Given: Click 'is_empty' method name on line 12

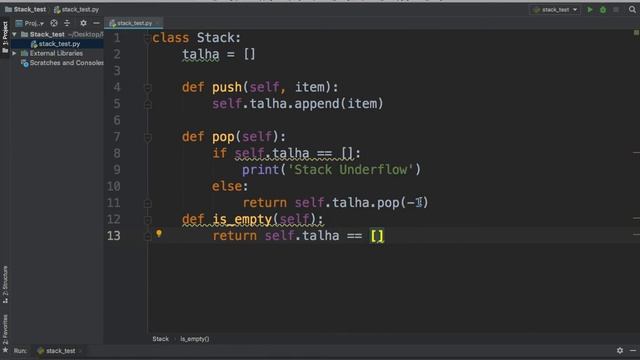Looking at the screenshot, I should [242, 219].
